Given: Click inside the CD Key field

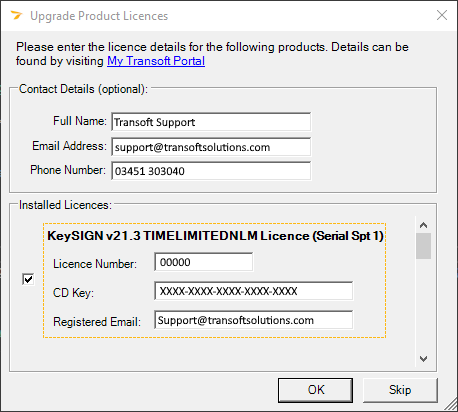Looking at the screenshot, I should tap(253, 291).
